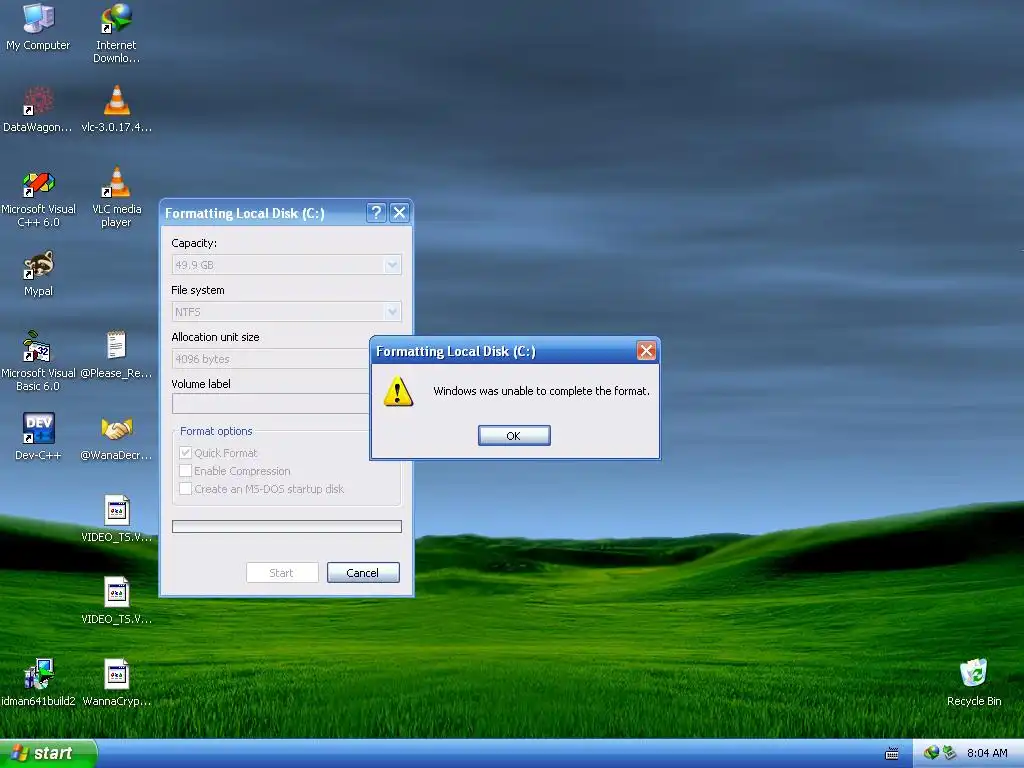This screenshot has width=1024, height=768.
Task: Toggle the Quick Format checkbox
Action: 185,453
